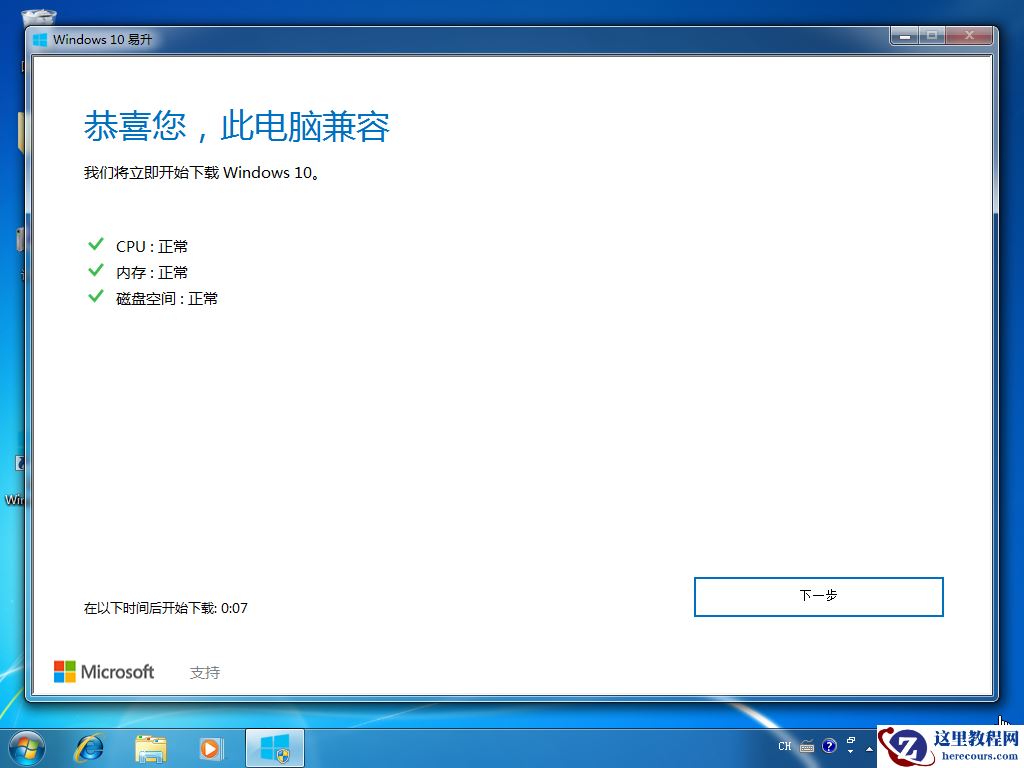This screenshot has height=768, width=1024.
Task: Open the Start menu orb
Action: pyautogui.click(x=25, y=747)
